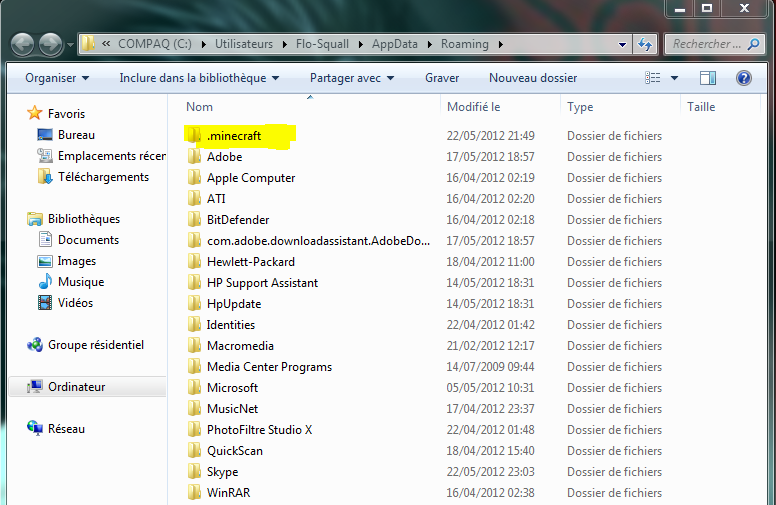Select the QuickScan folder icon
The width and height of the screenshot is (776, 505).
coord(194,451)
